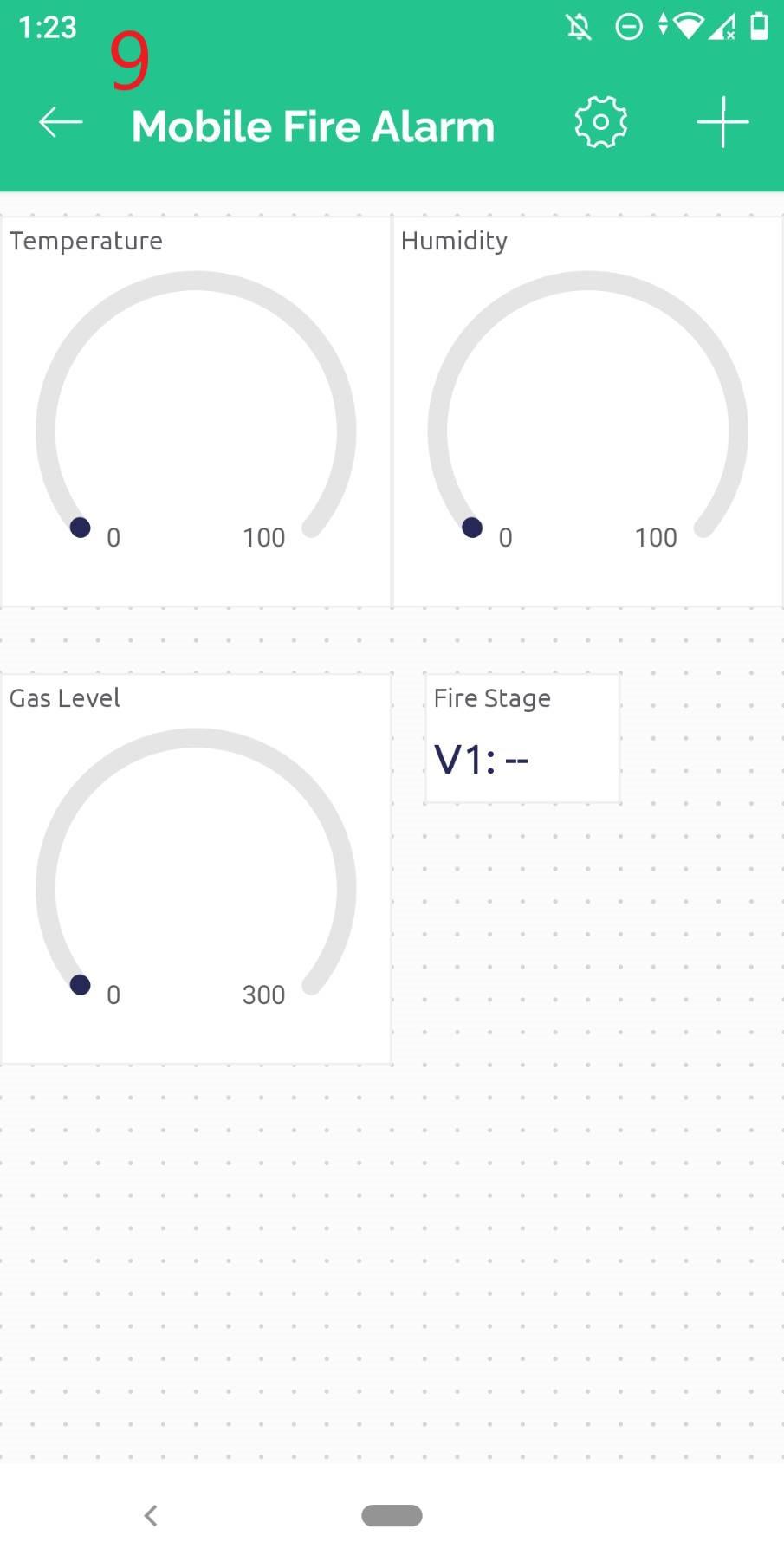Tap the Mobile Fire Alarm title

pyautogui.click(x=313, y=126)
